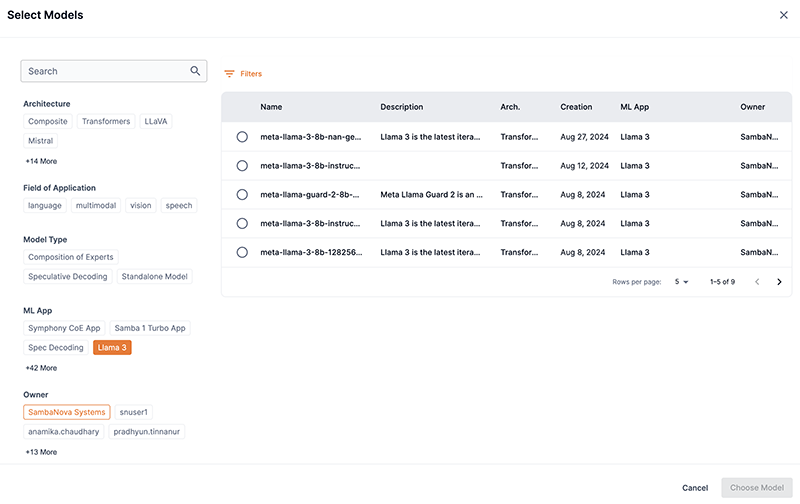Toggle the SambaNova Systems owner filter
Screen dimensions: 800x504
[x=67, y=412]
